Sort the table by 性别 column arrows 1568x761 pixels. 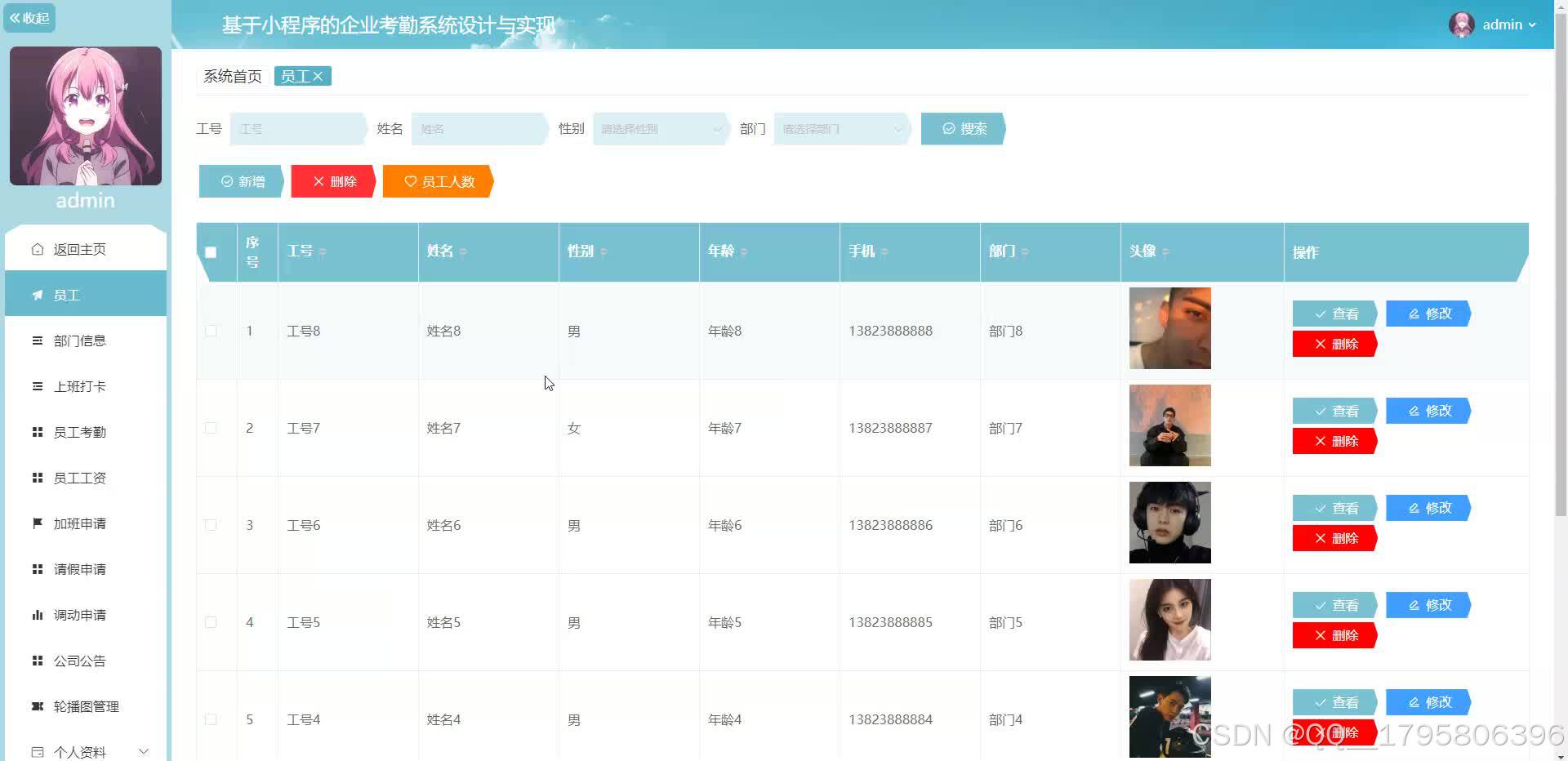click(x=604, y=251)
